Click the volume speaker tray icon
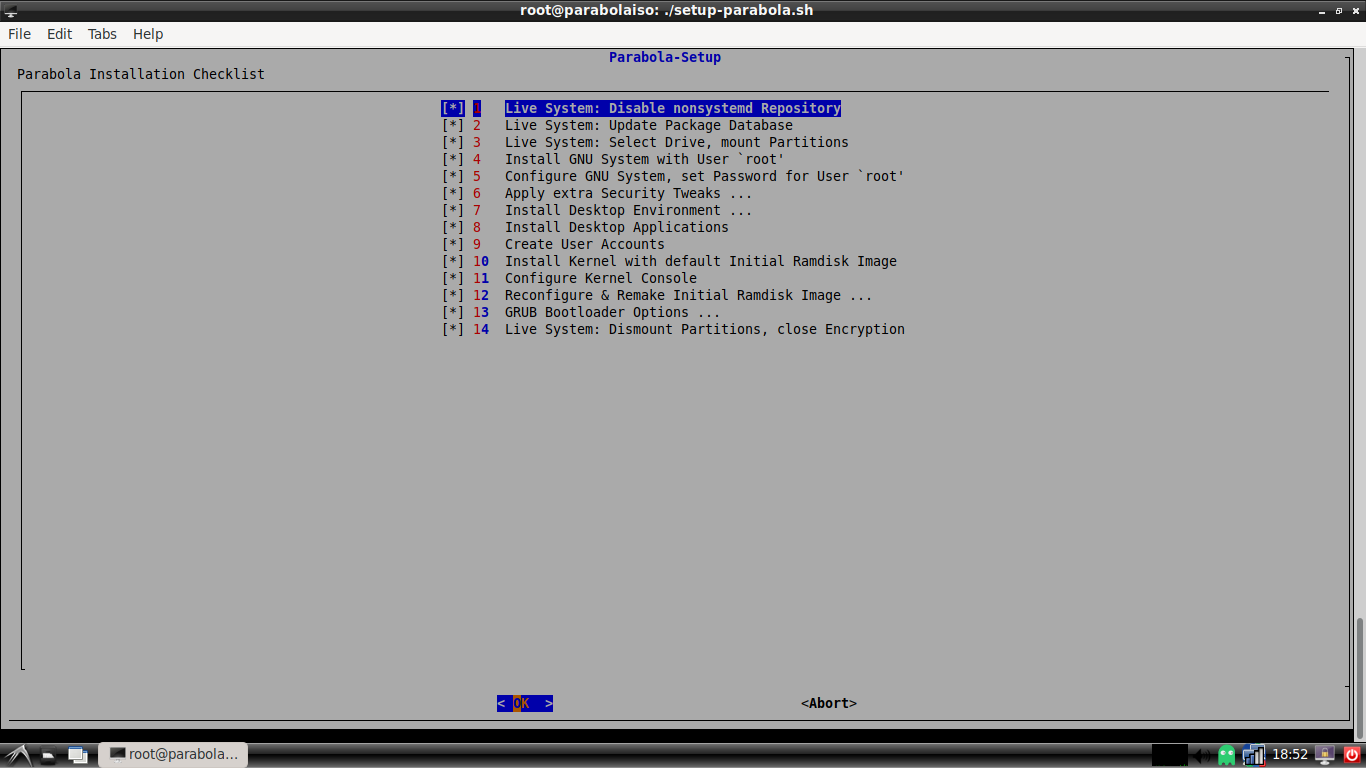This screenshot has width=1366, height=768. (x=1203, y=755)
